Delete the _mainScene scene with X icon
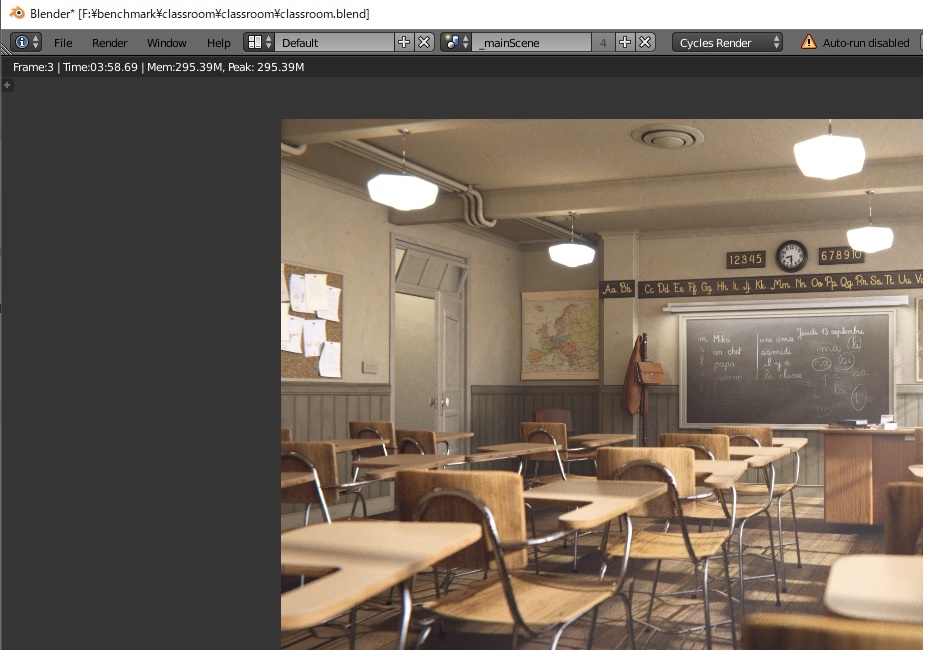This screenshot has height=651, width=930. [x=646, y=42]
